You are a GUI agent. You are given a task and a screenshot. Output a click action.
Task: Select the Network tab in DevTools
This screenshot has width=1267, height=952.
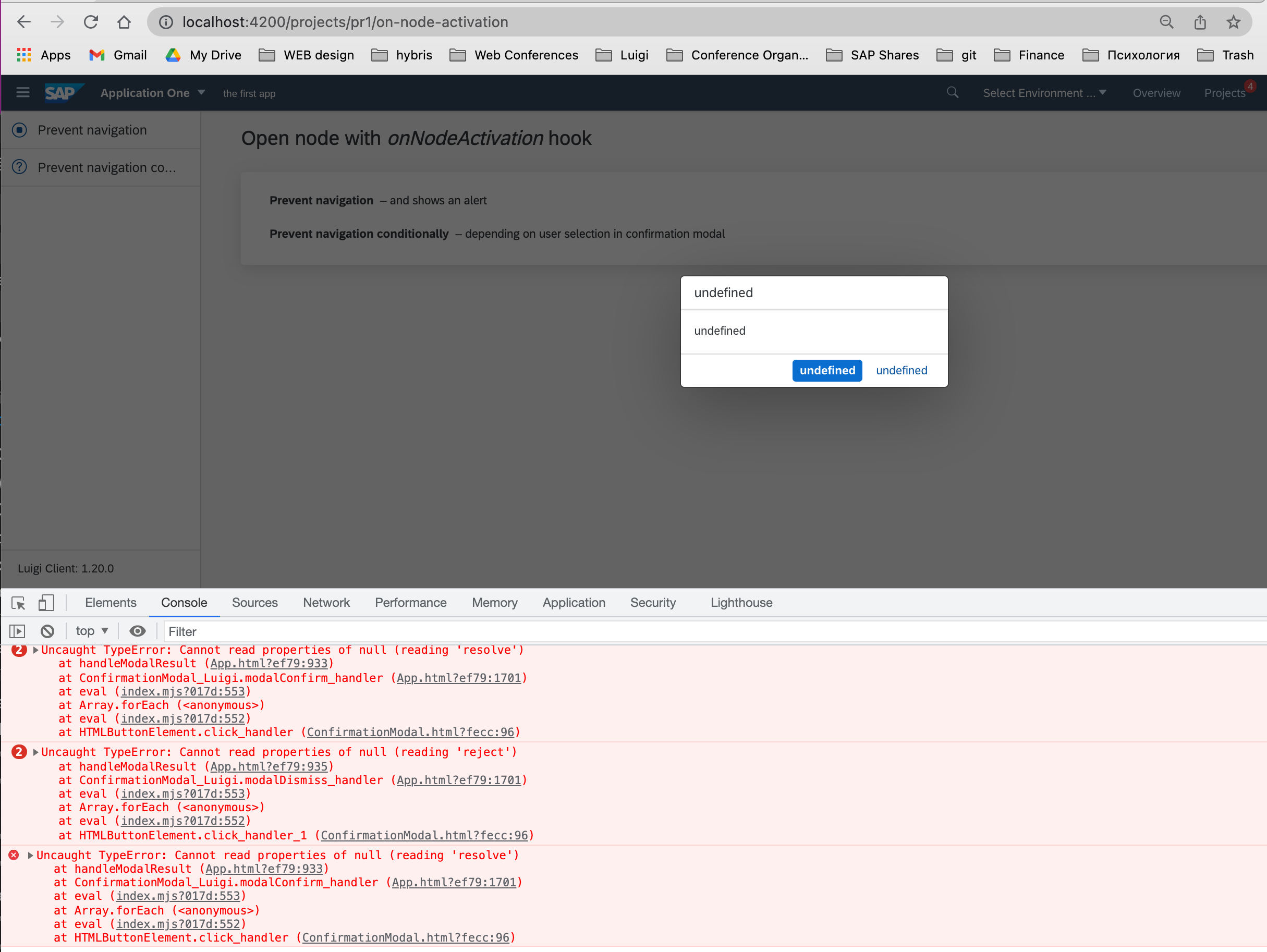[327, 602]
